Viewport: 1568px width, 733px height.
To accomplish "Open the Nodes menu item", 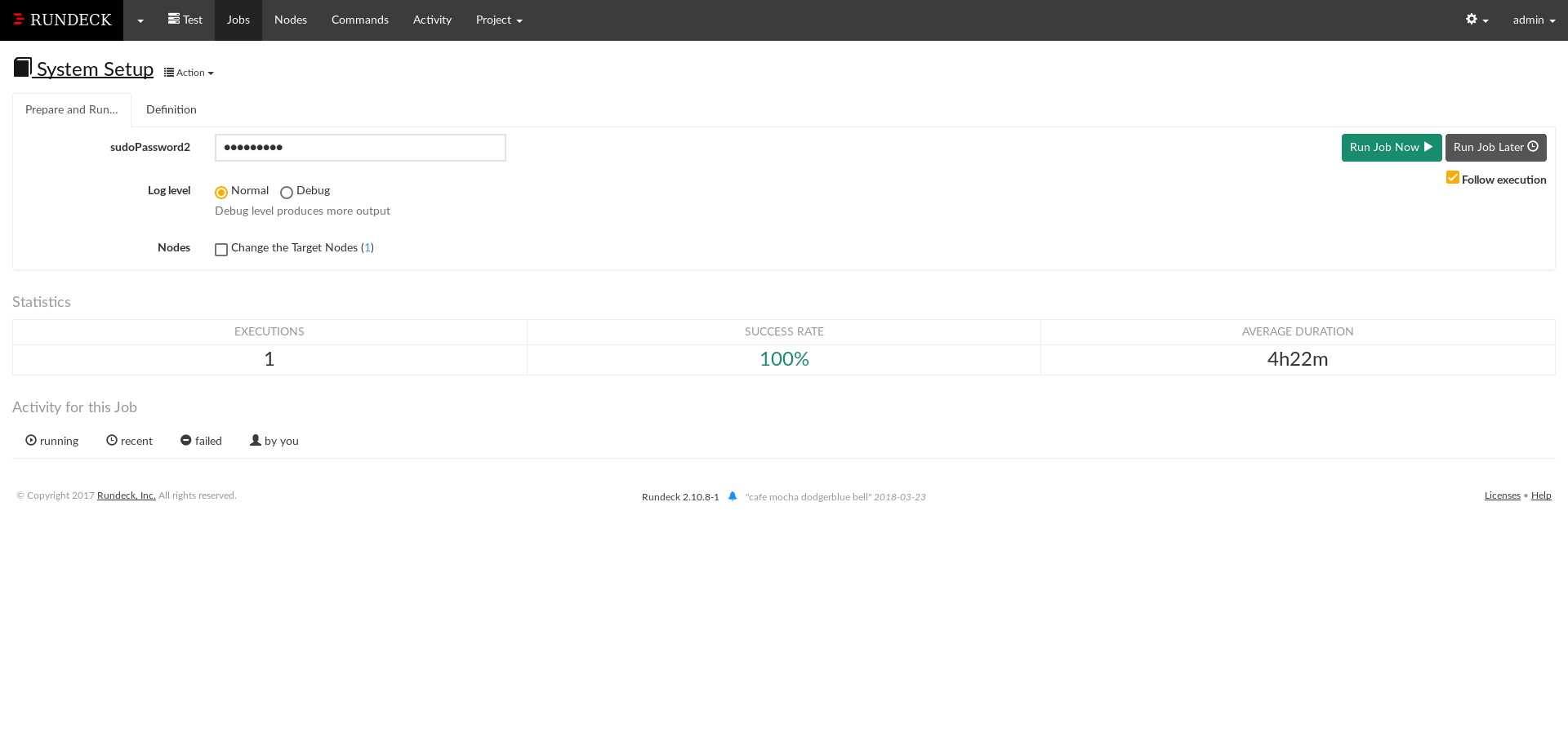I will pos(291,20).
